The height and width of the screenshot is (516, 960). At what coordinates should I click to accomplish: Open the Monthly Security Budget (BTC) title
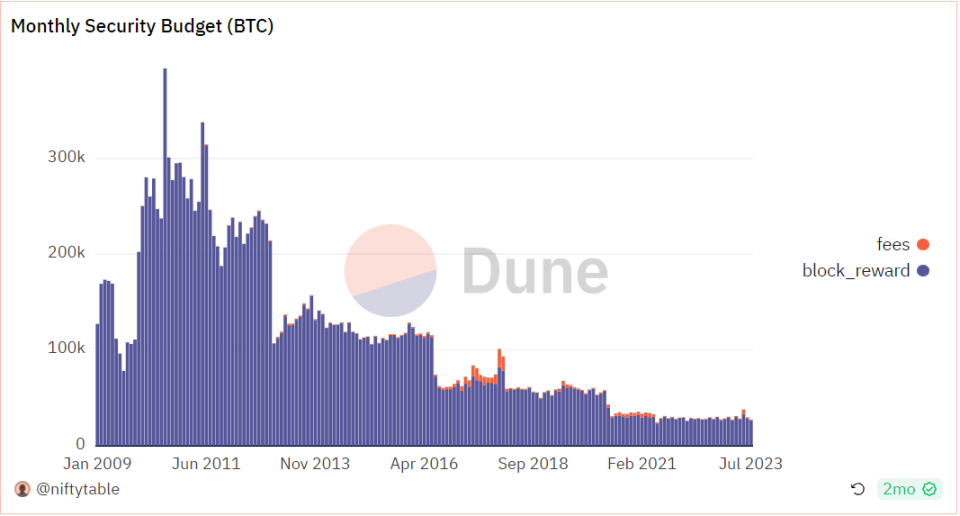[142, 27]
